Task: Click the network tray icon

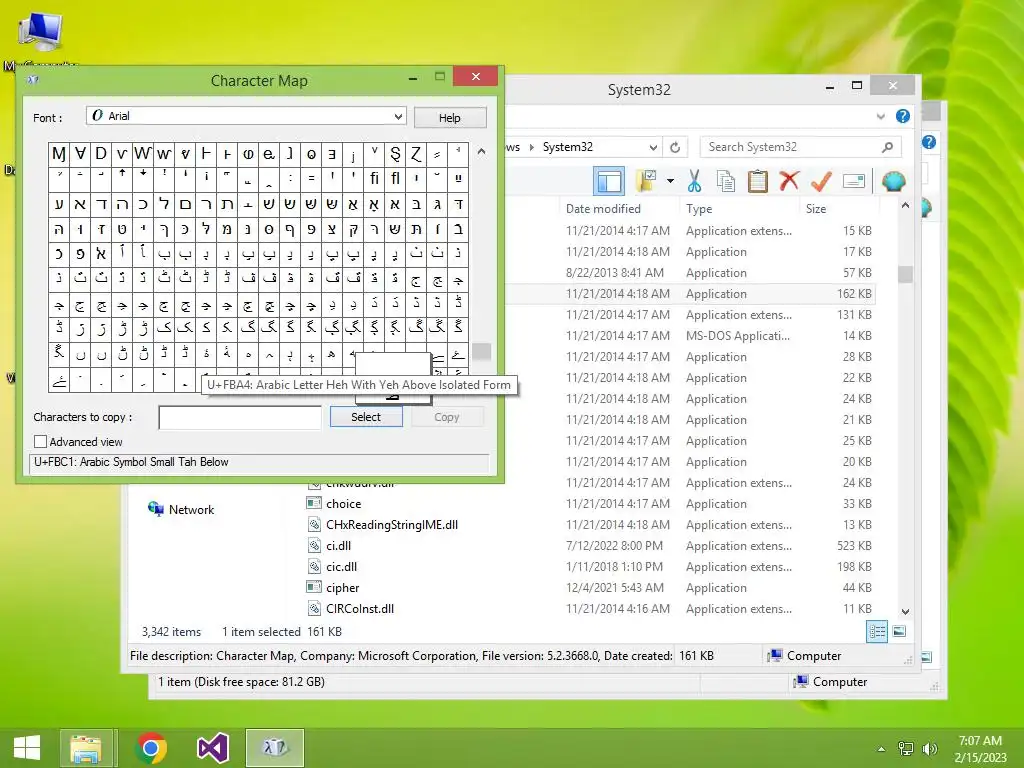Action: [x=906, y=748]
